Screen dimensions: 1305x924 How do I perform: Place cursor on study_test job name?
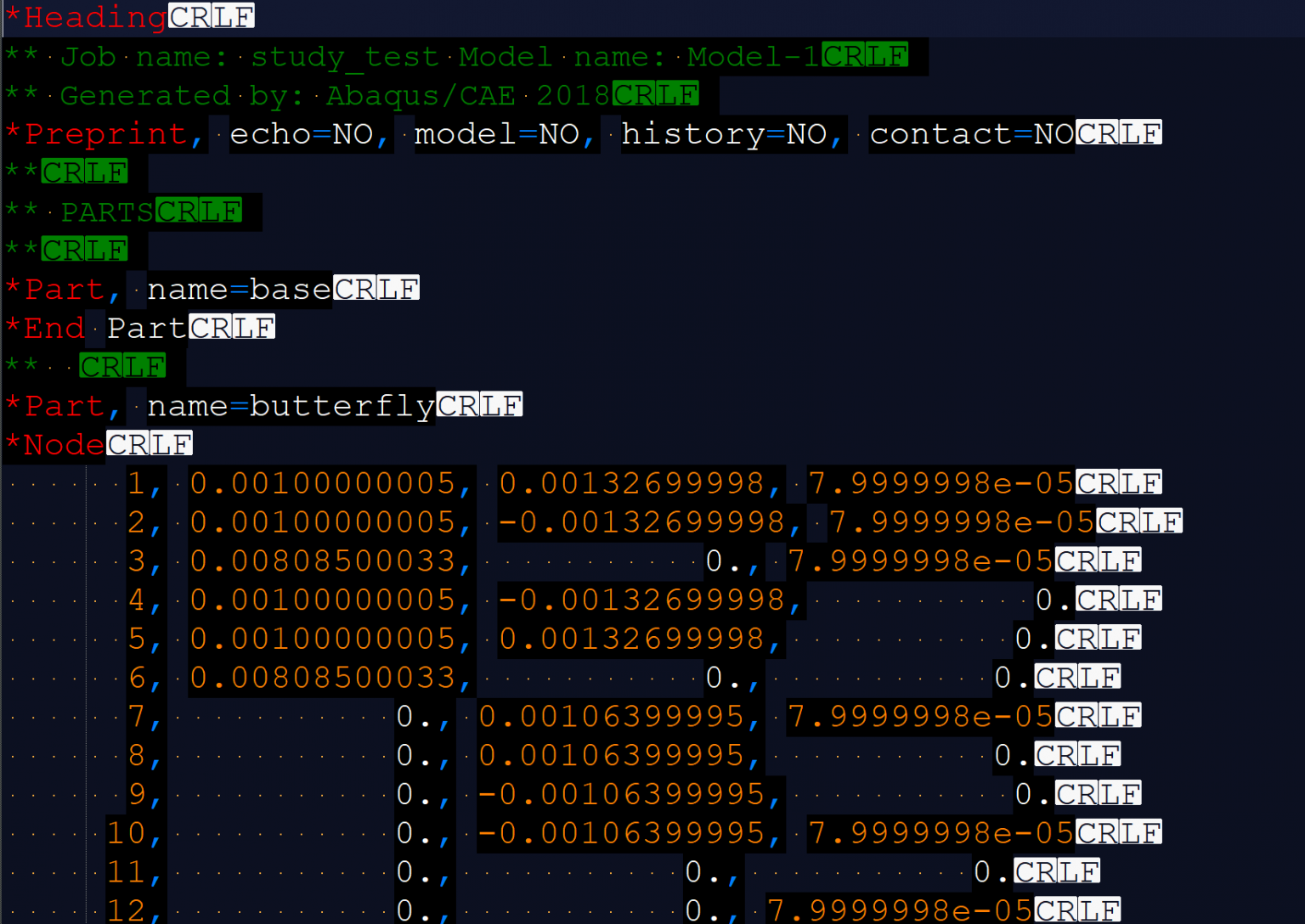tap(344, 57)
